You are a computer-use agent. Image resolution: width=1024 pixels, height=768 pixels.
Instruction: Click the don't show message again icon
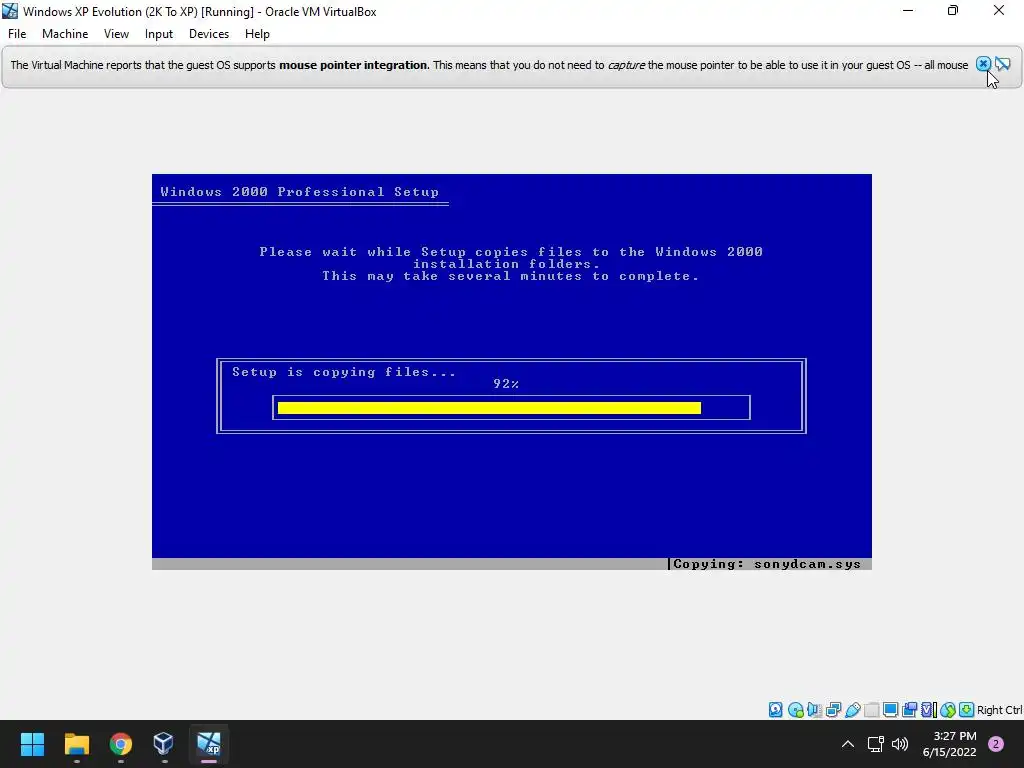(x=1002, y=64)
